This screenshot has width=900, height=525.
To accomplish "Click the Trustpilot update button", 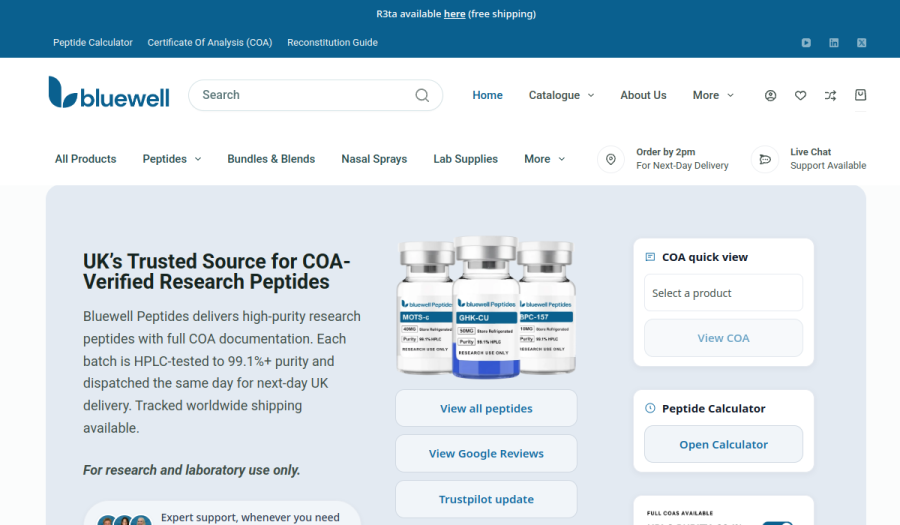I will [486, 499].
